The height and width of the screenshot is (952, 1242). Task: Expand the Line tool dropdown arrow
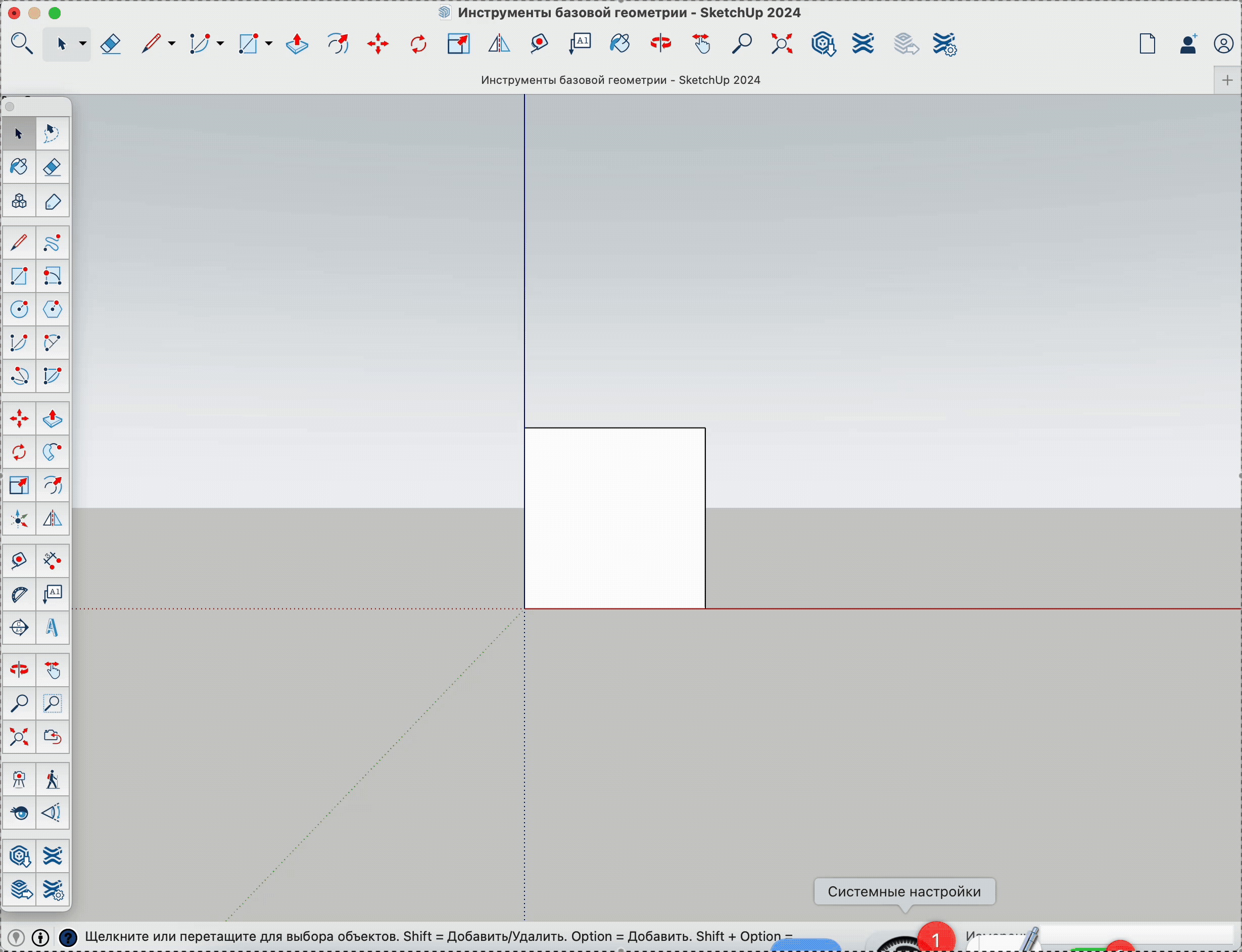[172, 43]
